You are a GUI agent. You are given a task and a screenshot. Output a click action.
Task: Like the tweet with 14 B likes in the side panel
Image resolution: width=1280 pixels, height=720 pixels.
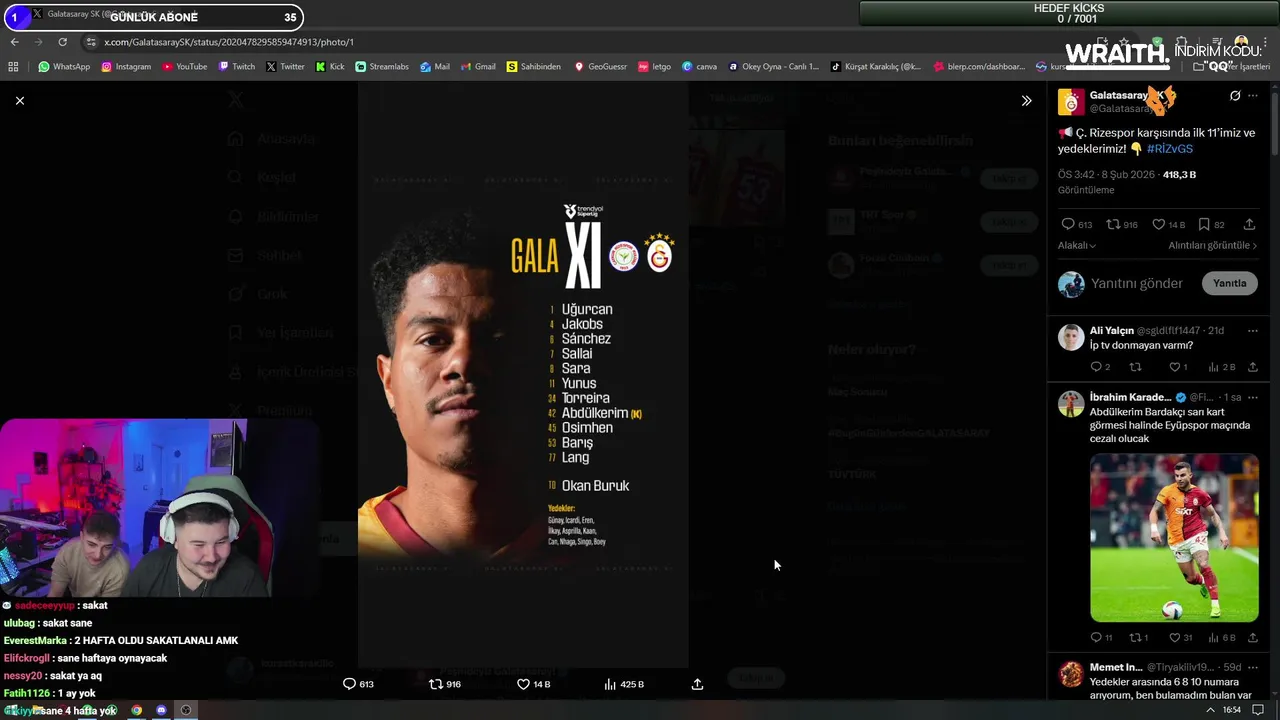[x=1168, y=225]
